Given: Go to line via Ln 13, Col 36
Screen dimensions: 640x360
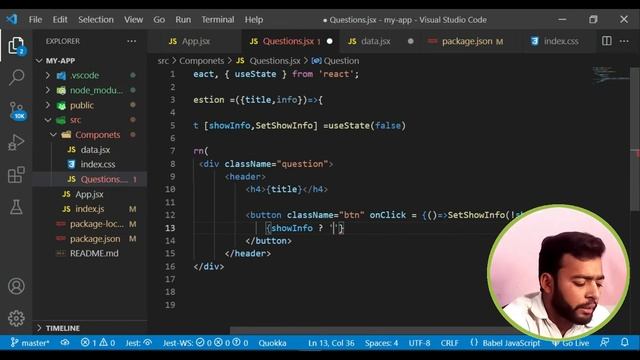Looking at the screenshot, I should pyautogui.click(x=331, y=343).
